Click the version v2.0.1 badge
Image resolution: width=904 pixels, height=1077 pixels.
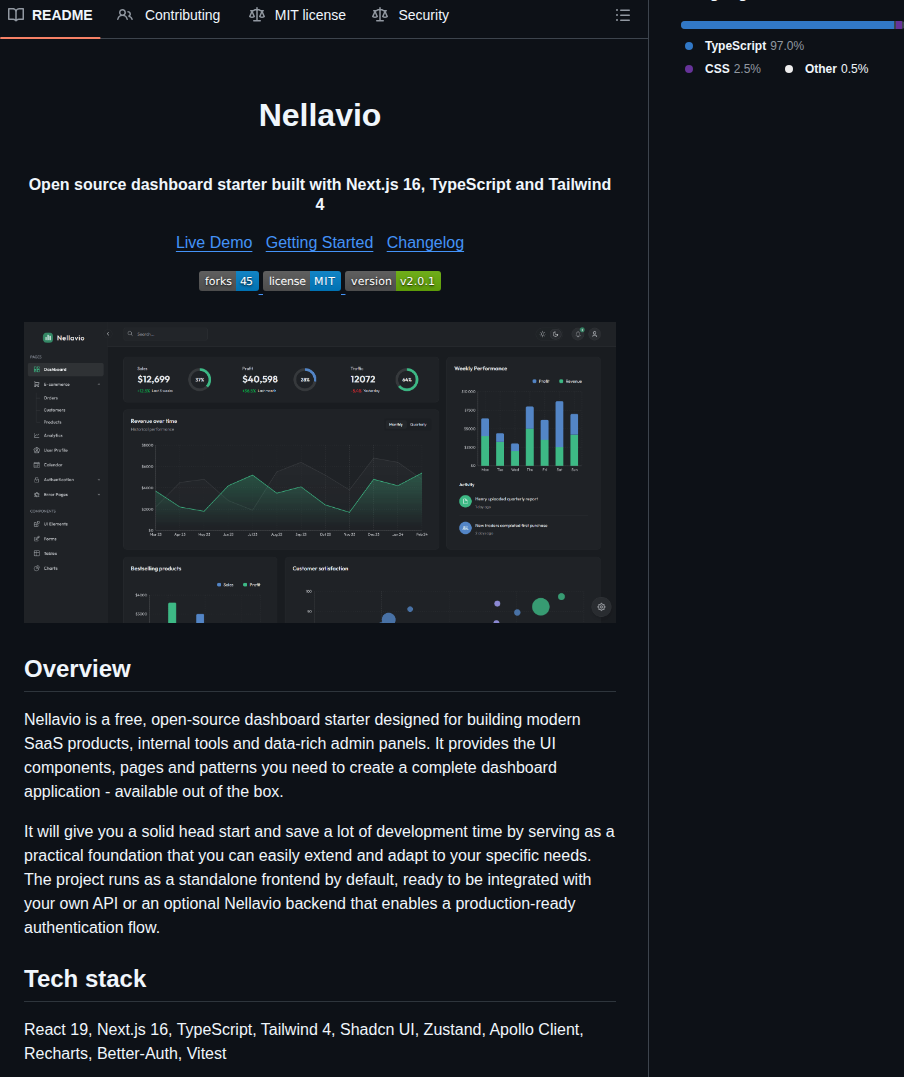click(x=393, y=281)
